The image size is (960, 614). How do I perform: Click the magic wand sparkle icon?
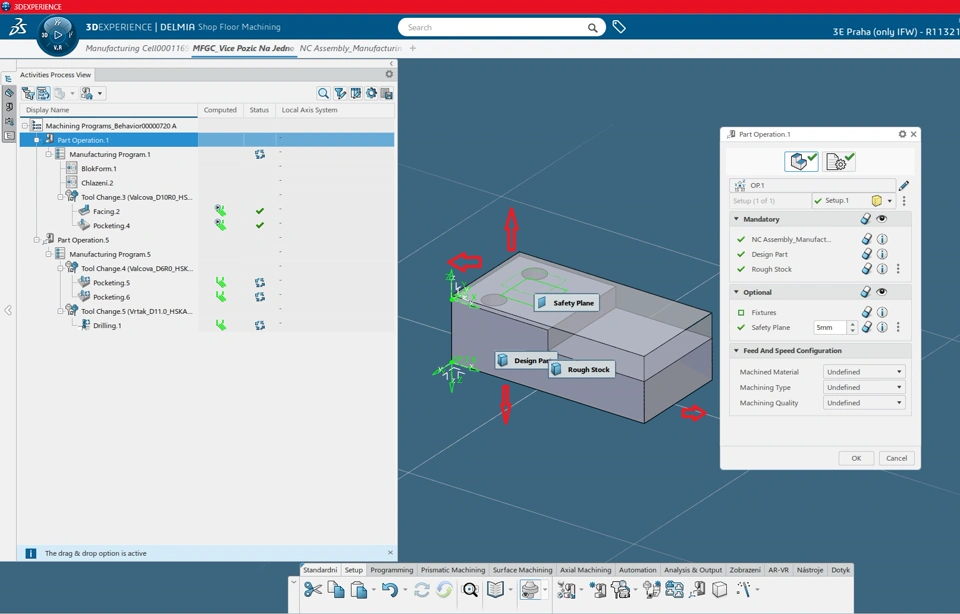(743, 590)
